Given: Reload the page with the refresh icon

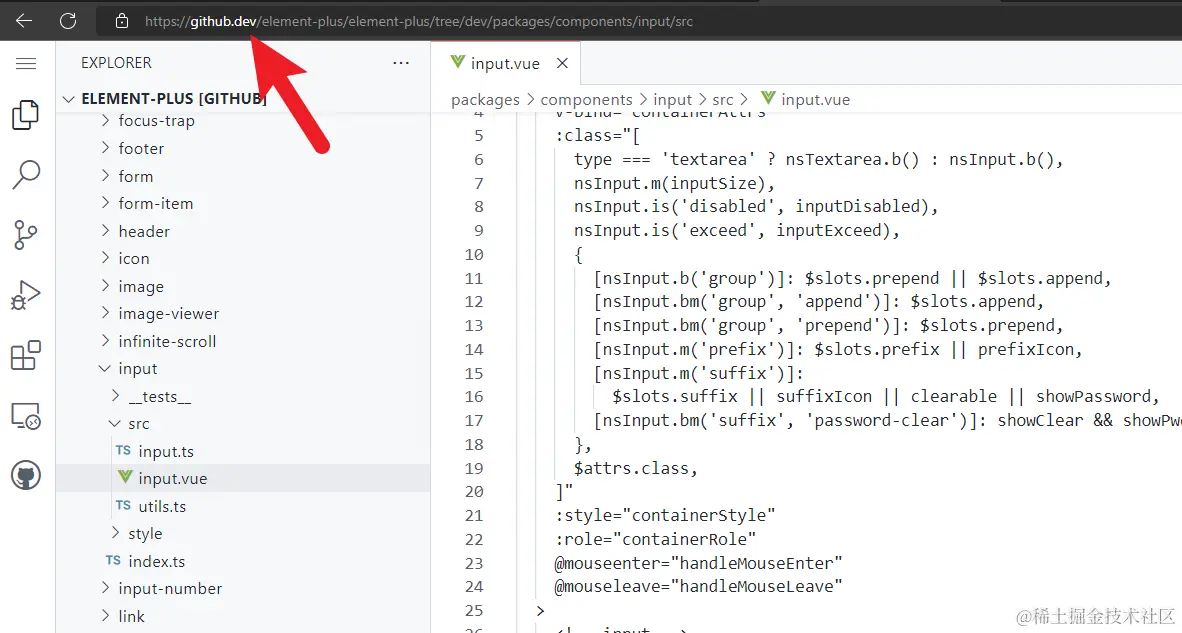Looking at the screenshot, I should (x=68, y=21).
